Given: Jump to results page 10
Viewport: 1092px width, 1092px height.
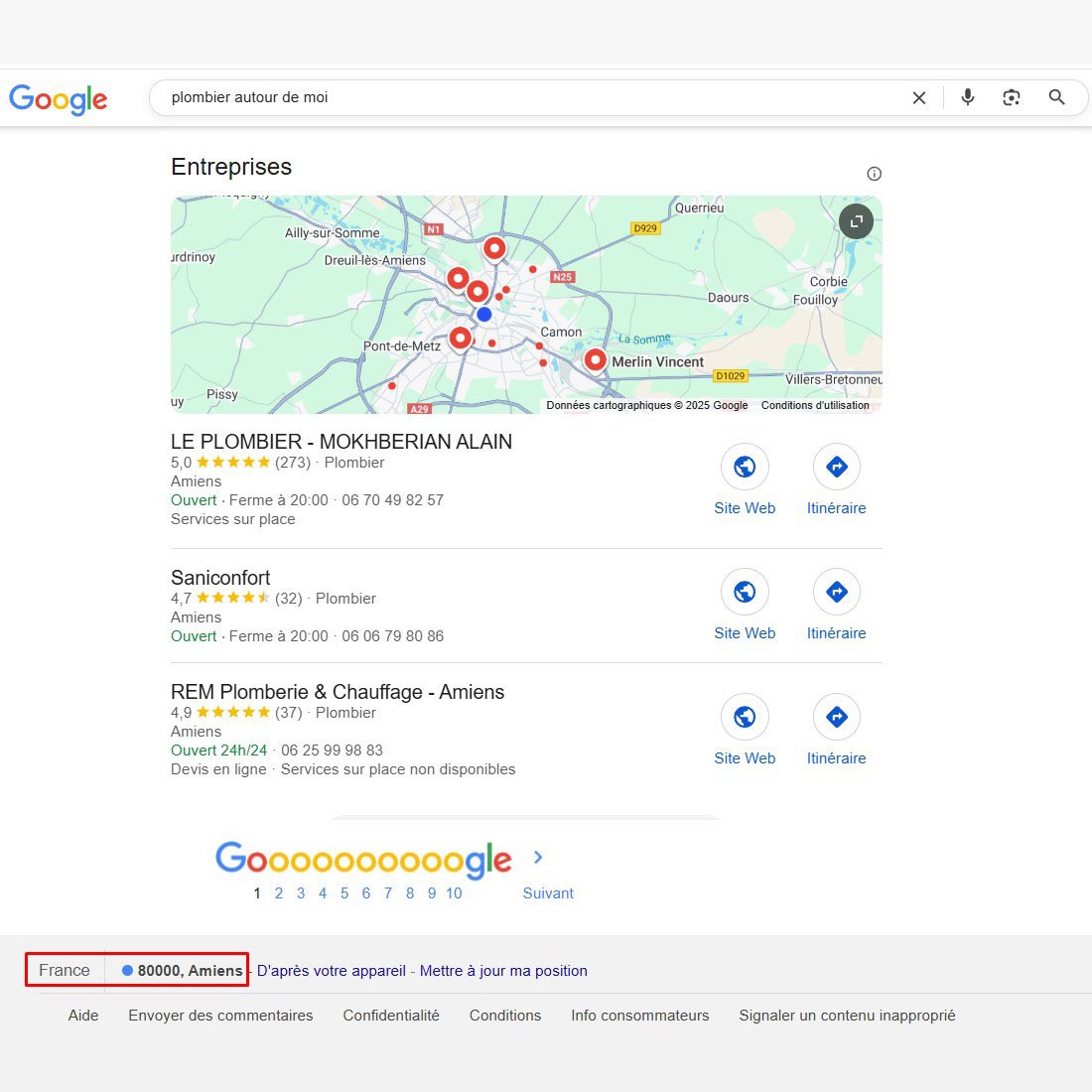Looking at the screenshot, I should [x=454, y=893].
